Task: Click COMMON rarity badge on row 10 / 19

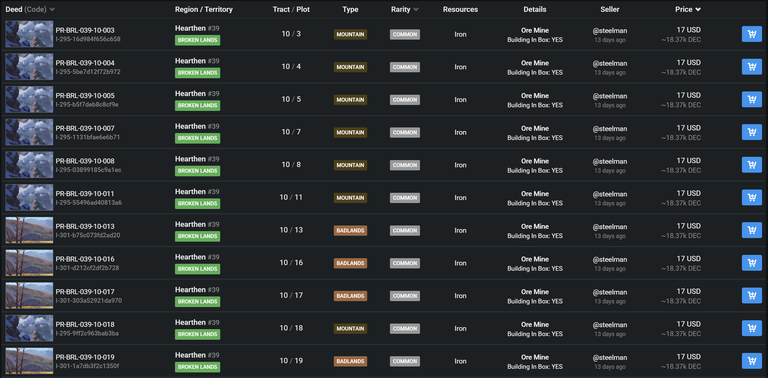Action: coord(405,361)
